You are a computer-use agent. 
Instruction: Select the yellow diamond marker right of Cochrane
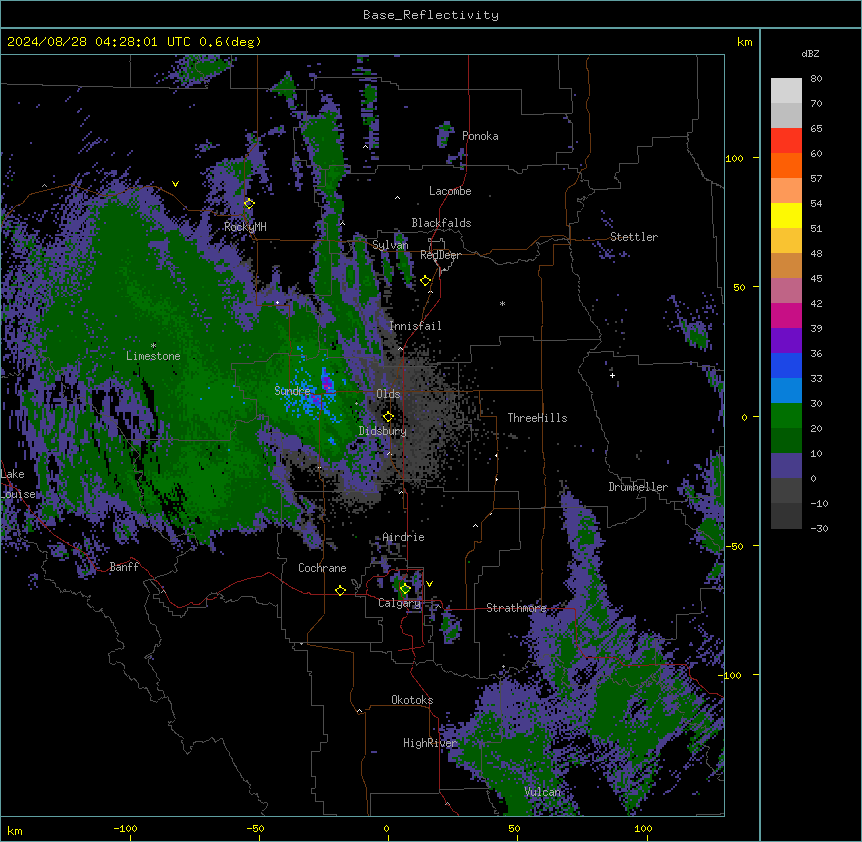pos(340,590)
